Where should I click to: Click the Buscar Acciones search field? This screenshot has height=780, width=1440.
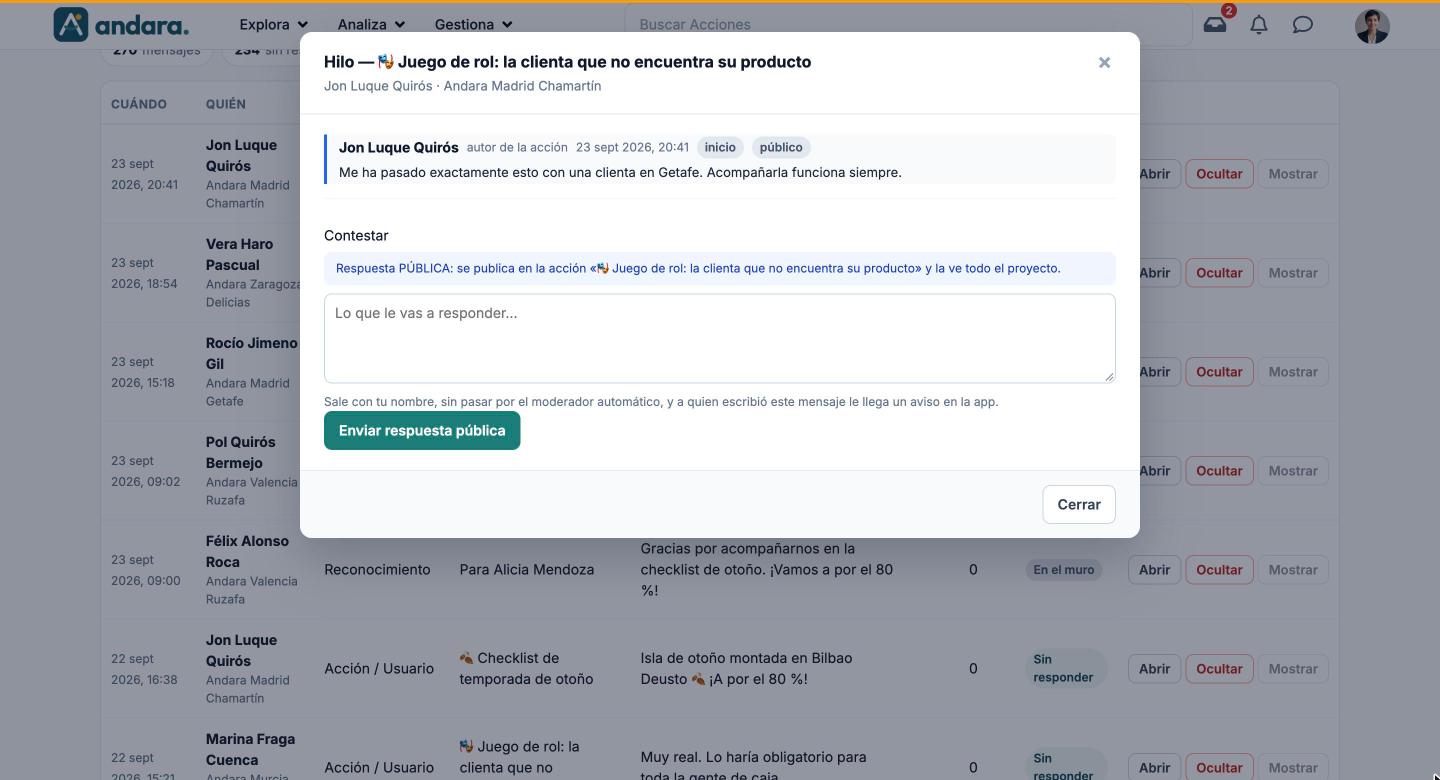[x=908, y=24]
